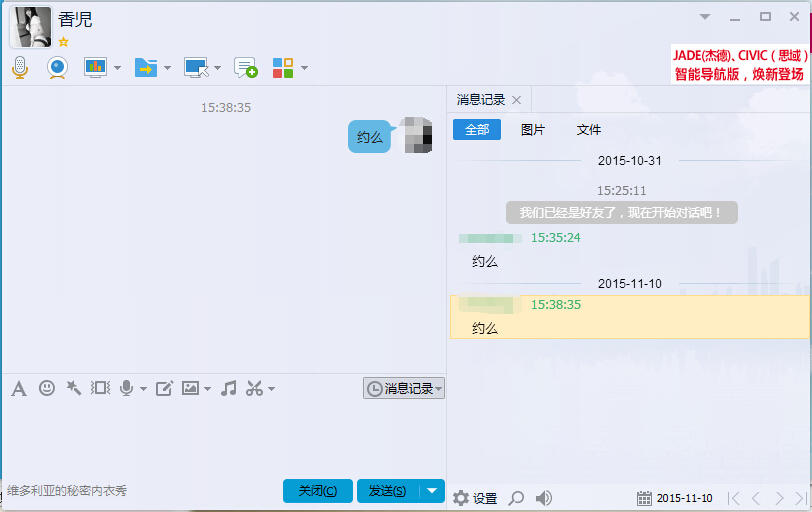Click system message 我们已经是好友了

(621, 212)
